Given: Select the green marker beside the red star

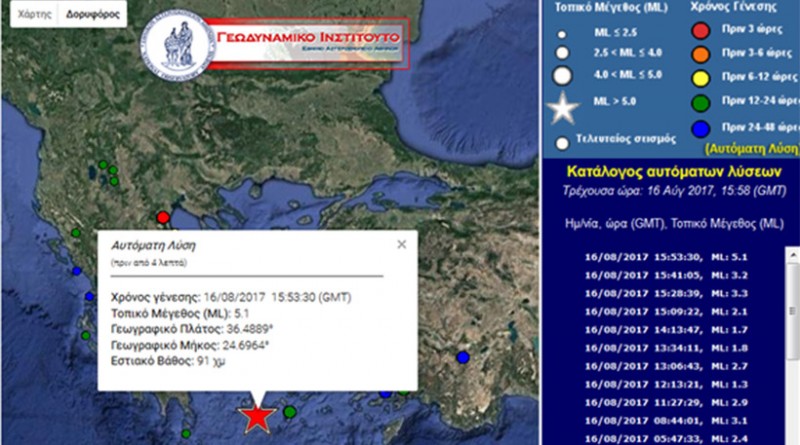Looking at the screenshot, I should pos(290,411).
